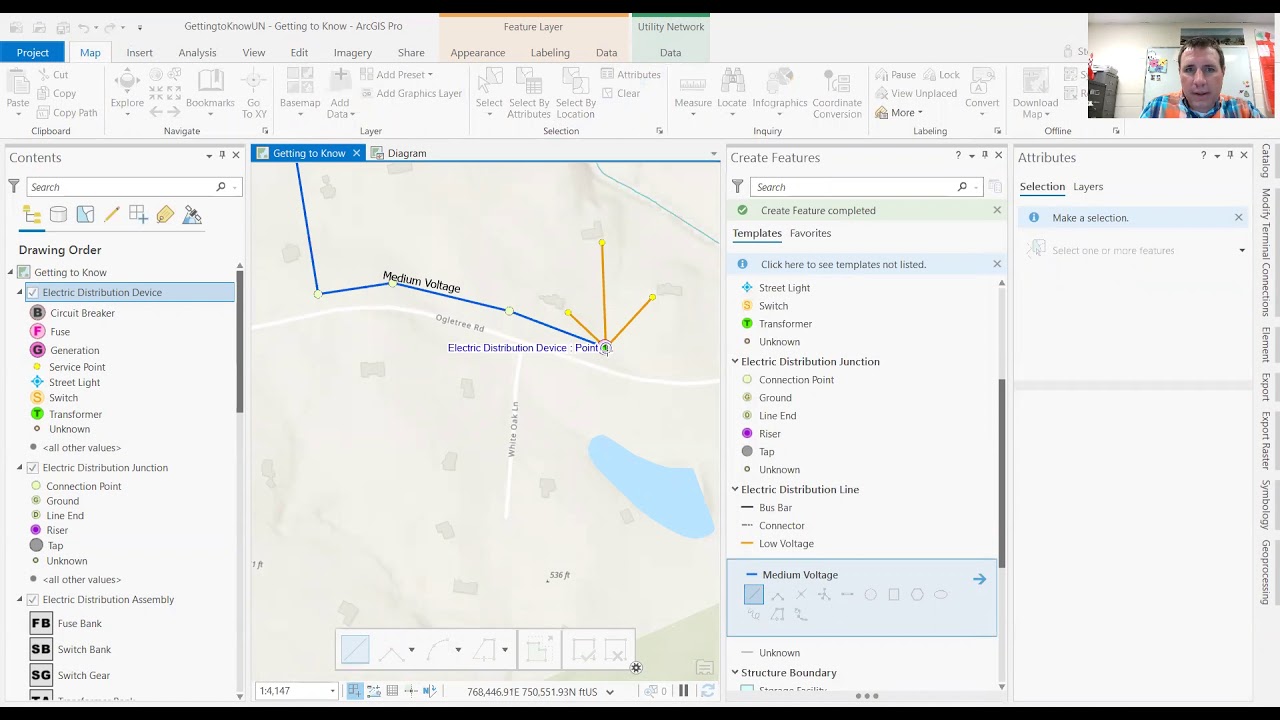The image size is (1280, 720).
Task: Switch to the Insert ribbon tab
Action: pyautogui.click(x=140, y=53)
